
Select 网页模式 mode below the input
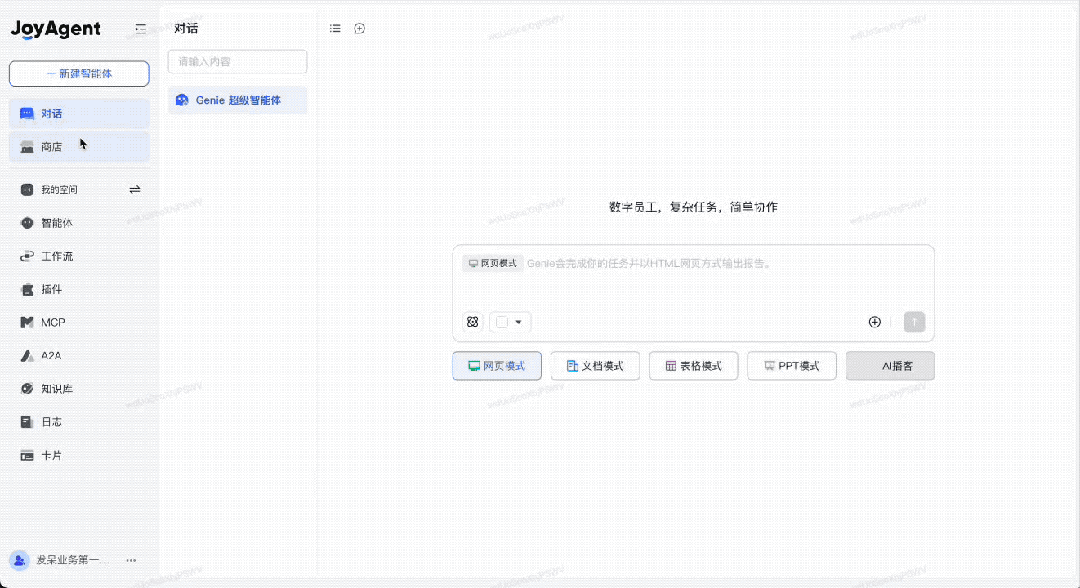[497, 366]
